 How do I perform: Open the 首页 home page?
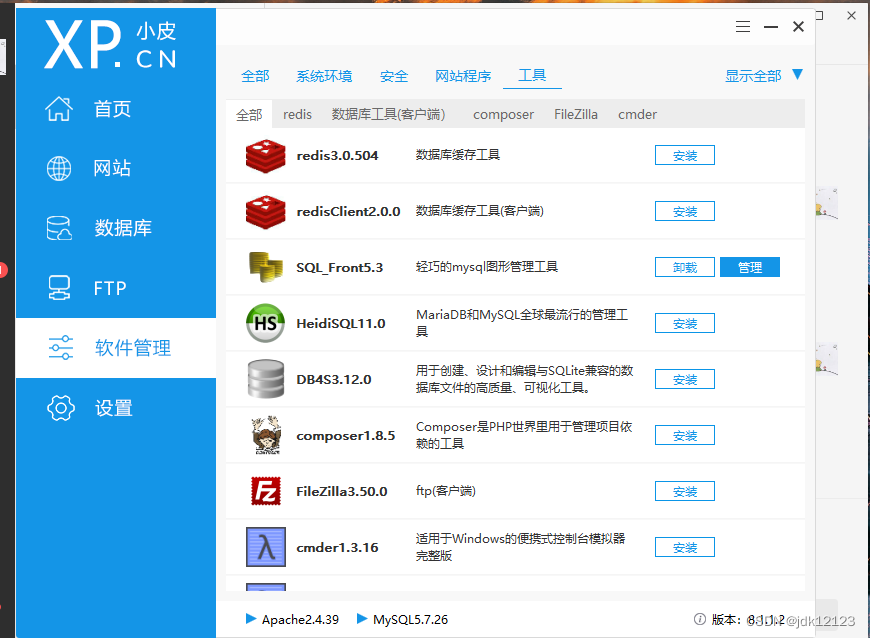point(115,109)
